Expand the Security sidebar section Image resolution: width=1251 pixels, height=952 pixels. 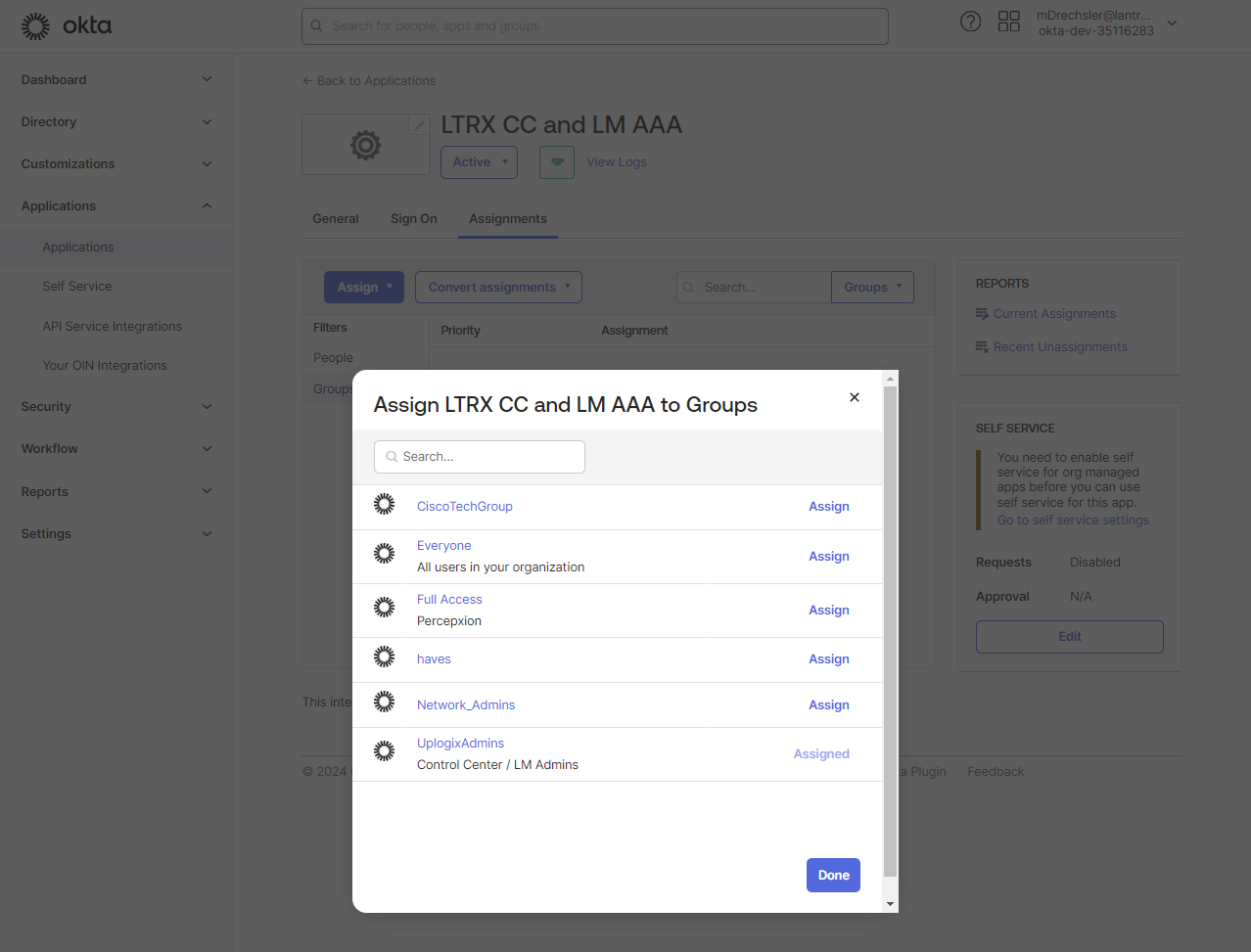pyautogui.click(x=207, y=407)
